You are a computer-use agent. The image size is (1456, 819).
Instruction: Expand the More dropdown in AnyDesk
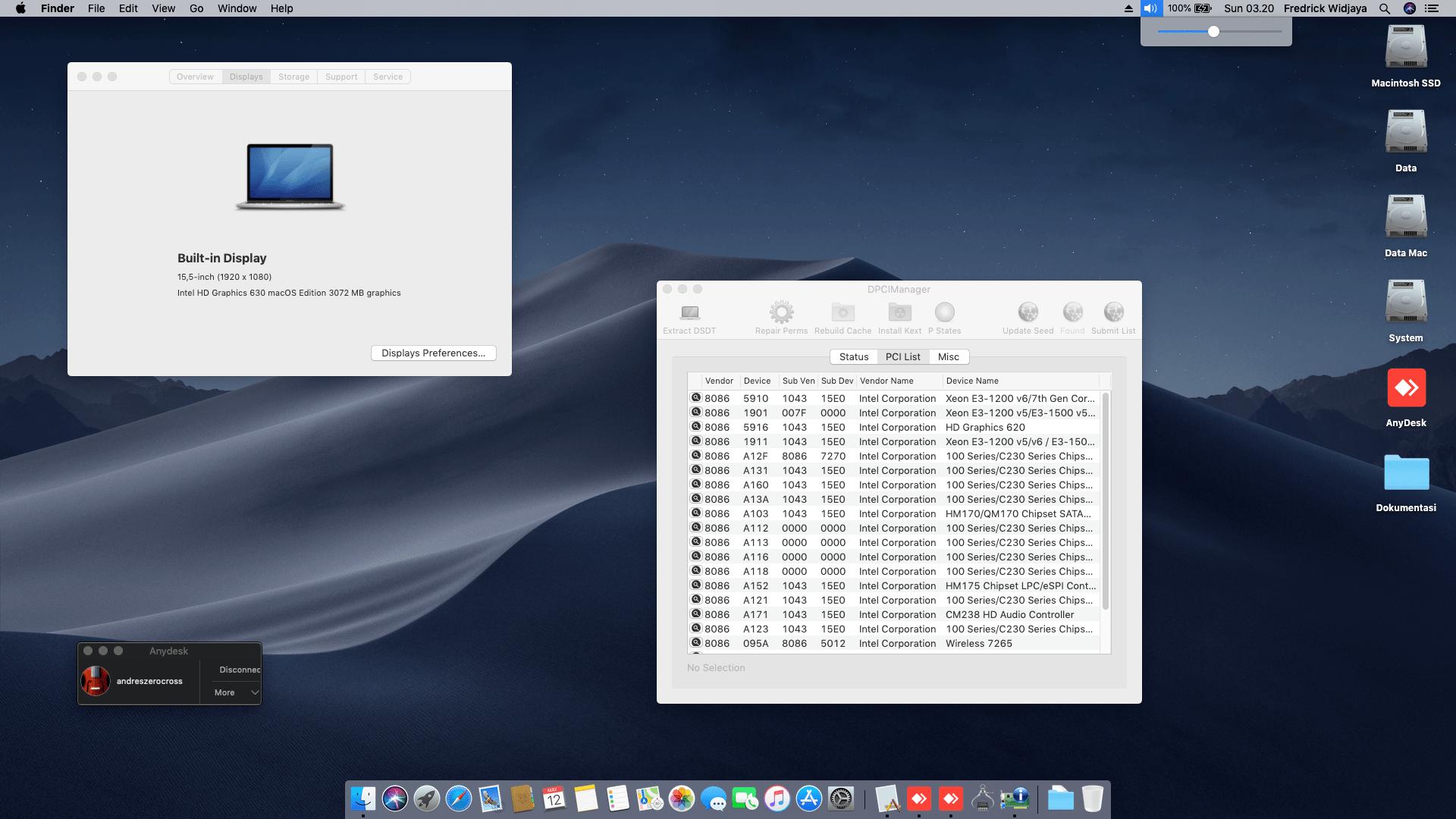(x=232, y=692)
